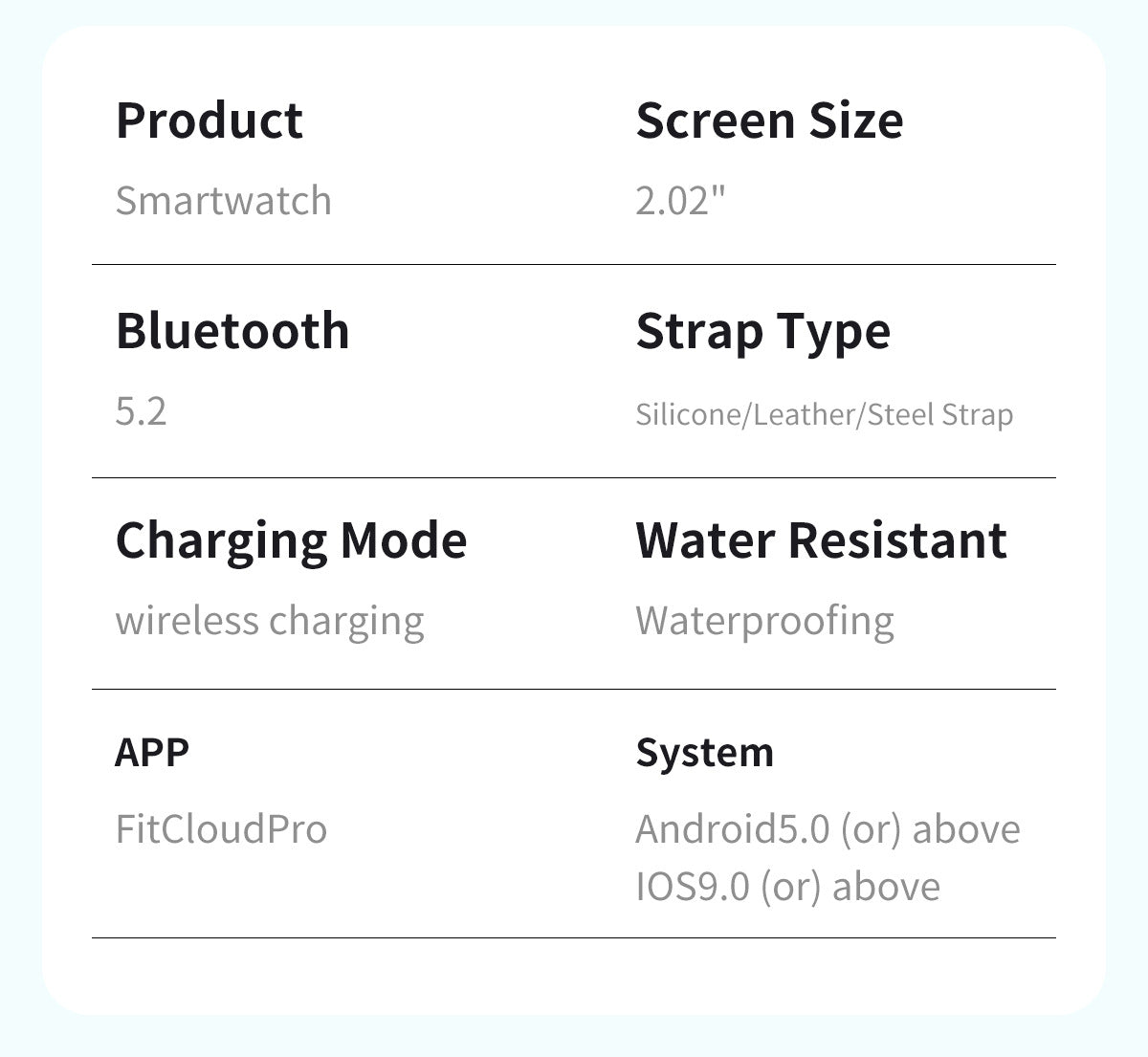1148x1057 pixels.
Task: Select the Silicone/Leather/Steel Strap text
Action: 824,415
